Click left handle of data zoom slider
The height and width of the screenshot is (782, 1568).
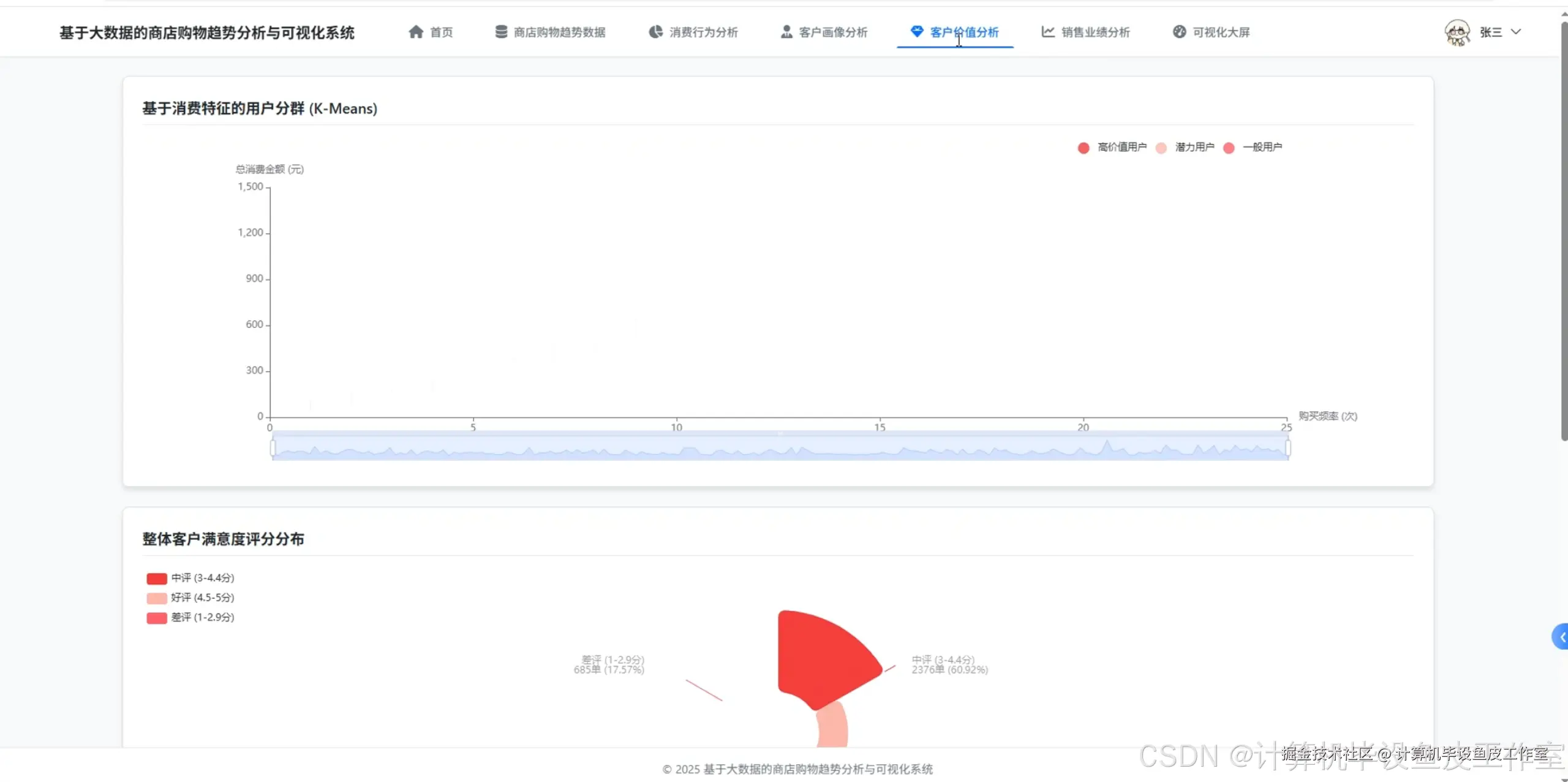[x=273, y=448]
